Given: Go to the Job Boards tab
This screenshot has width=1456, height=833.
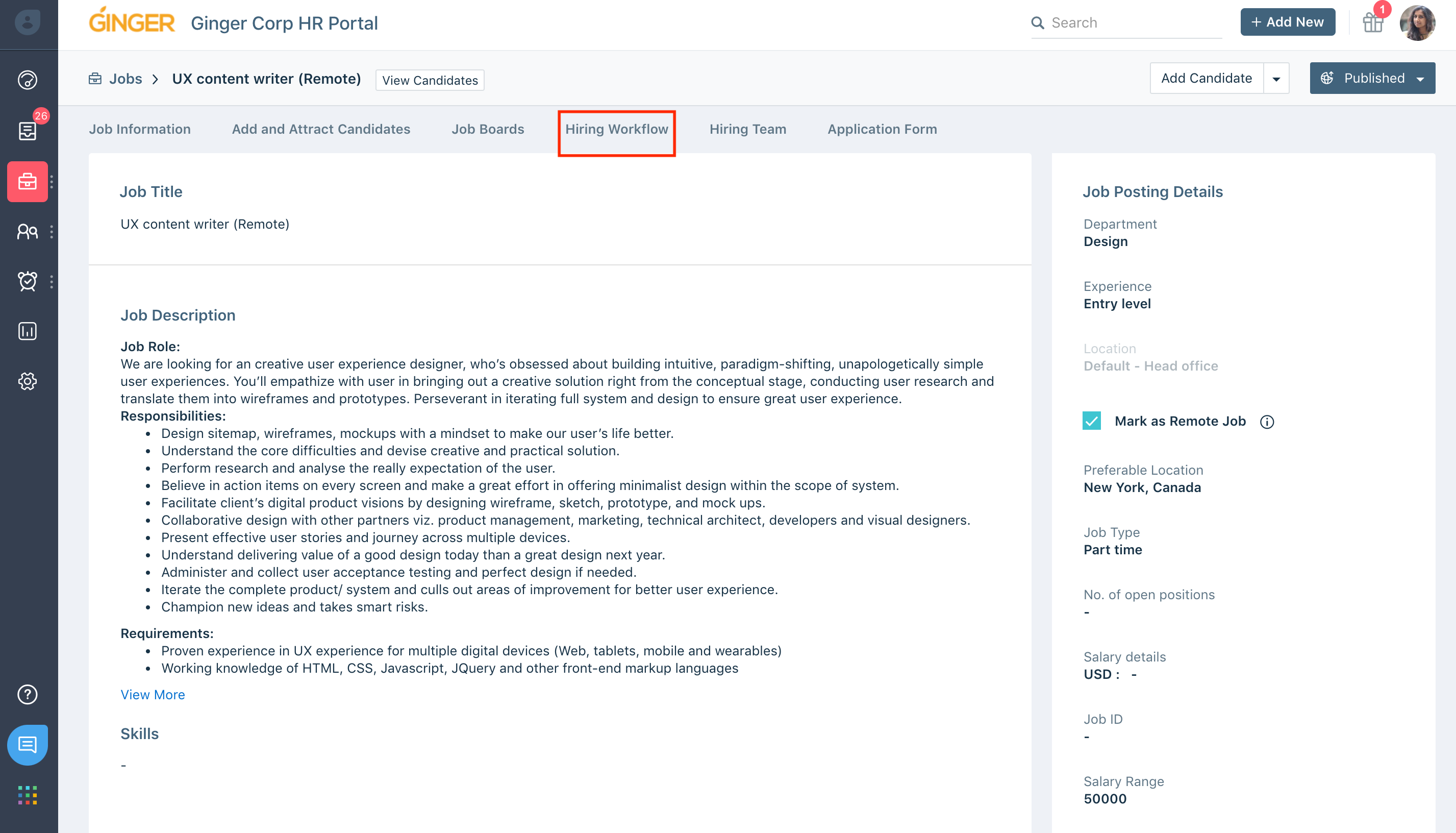Looking at the screenshot, I should click(x=488, y=129).
